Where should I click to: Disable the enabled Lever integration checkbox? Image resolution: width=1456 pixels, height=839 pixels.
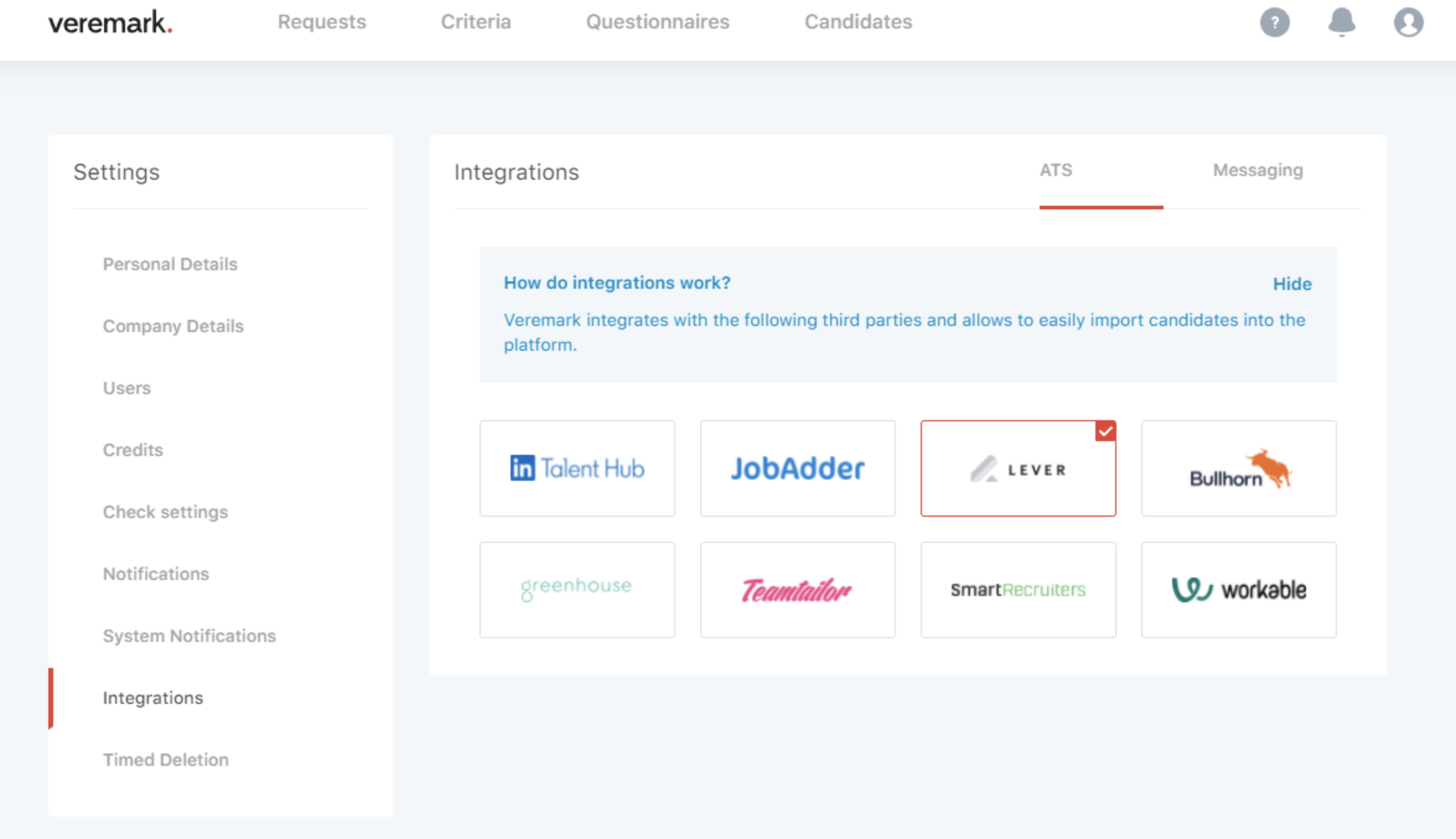[x=1105, y=431]
